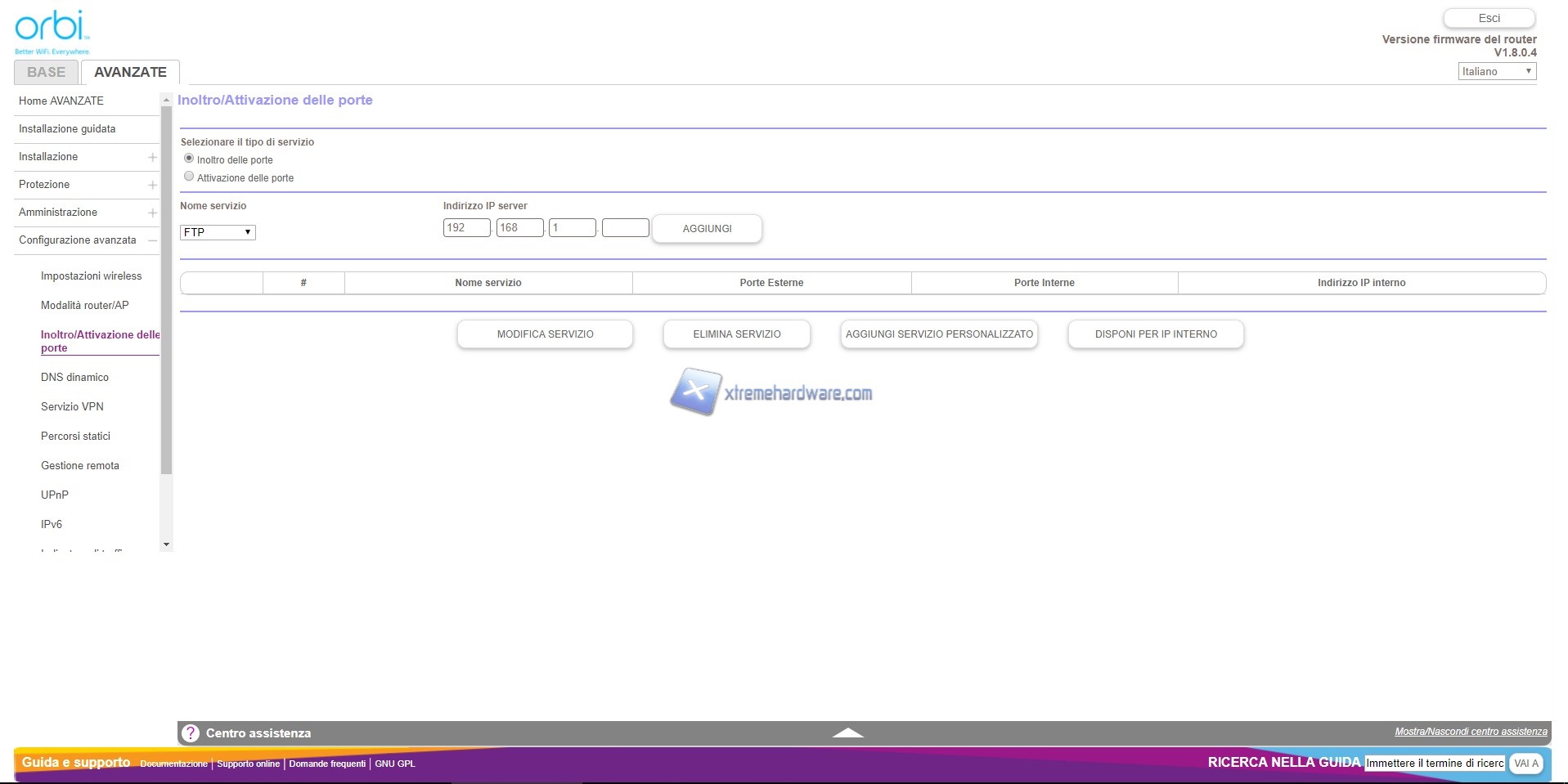
Task: Switch to the AVANZATE tab
Action: (x=130, y=72)
